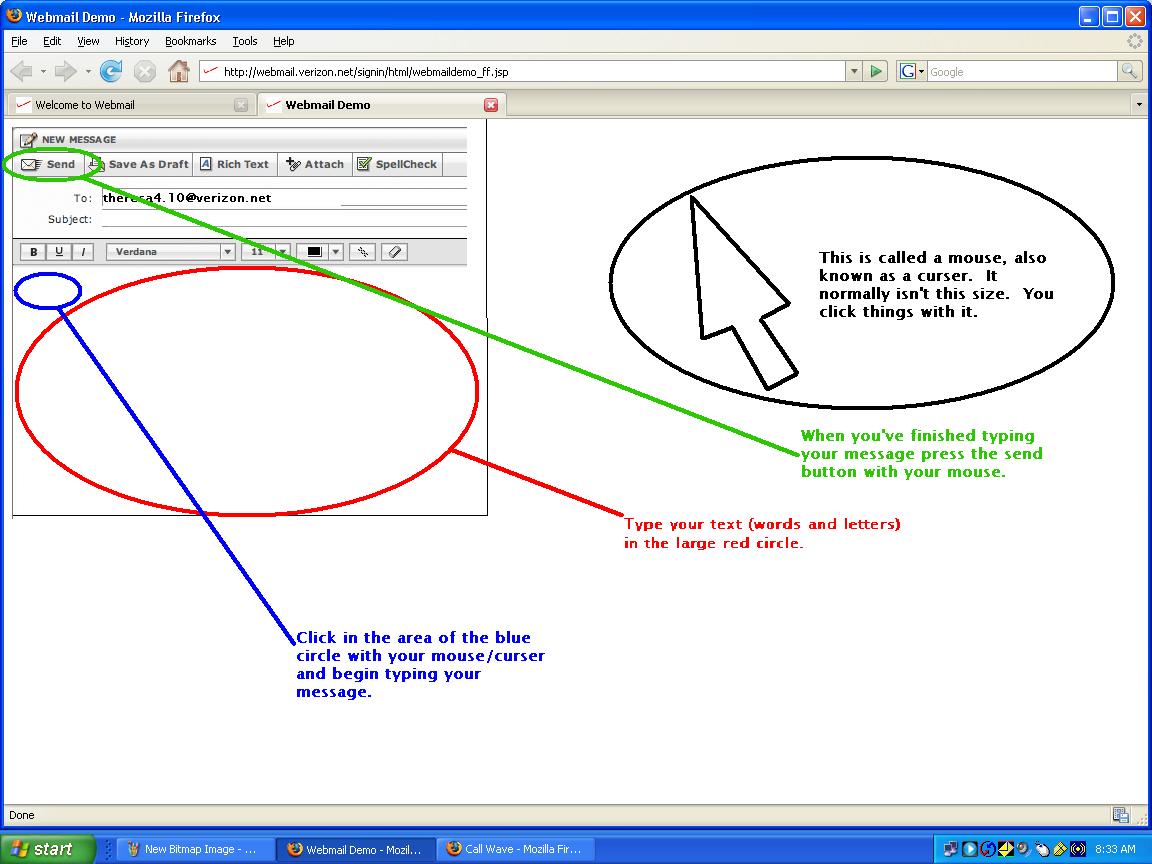
Task: Expand the address bar history dropdown
Action: [854, 71]
